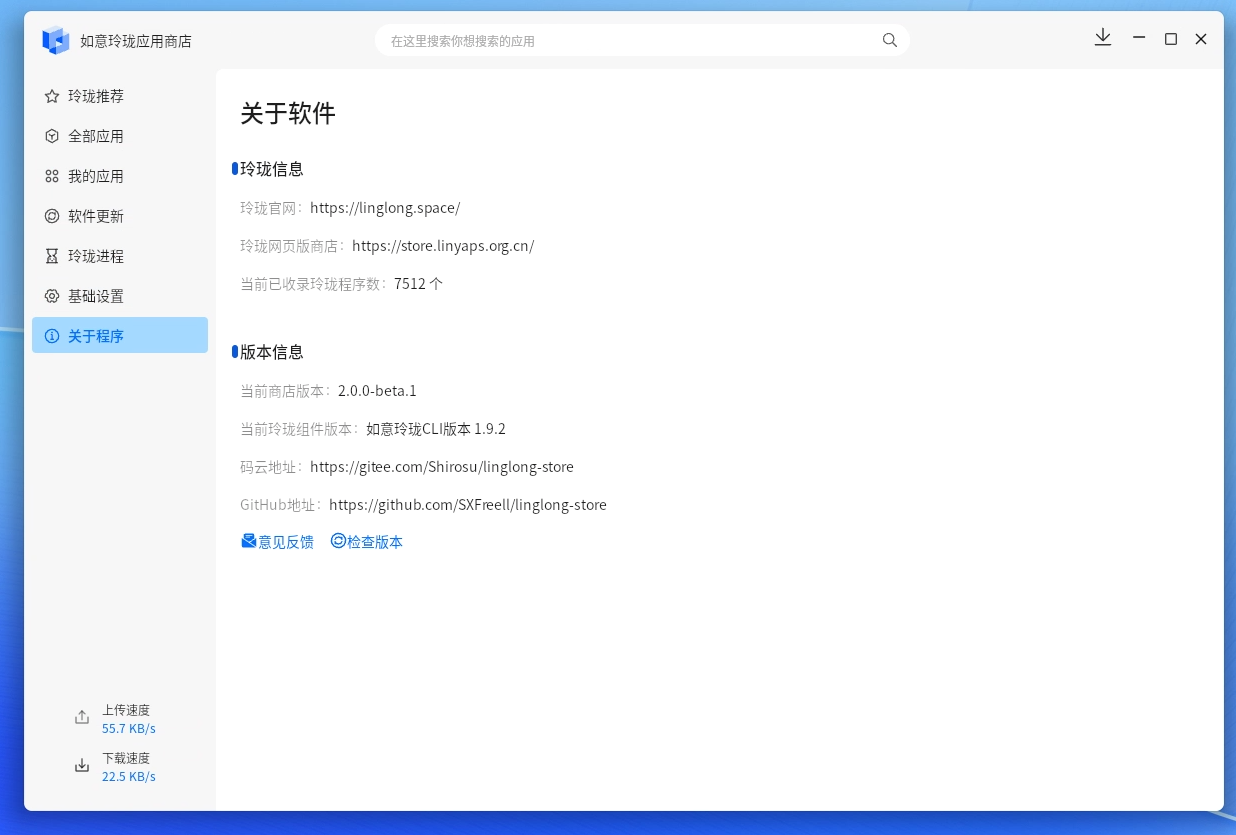Screen dimensions: 1236x835
Task: Open the github.com linglong-store link
Action: pyautogui.click(x=468, y=505)
